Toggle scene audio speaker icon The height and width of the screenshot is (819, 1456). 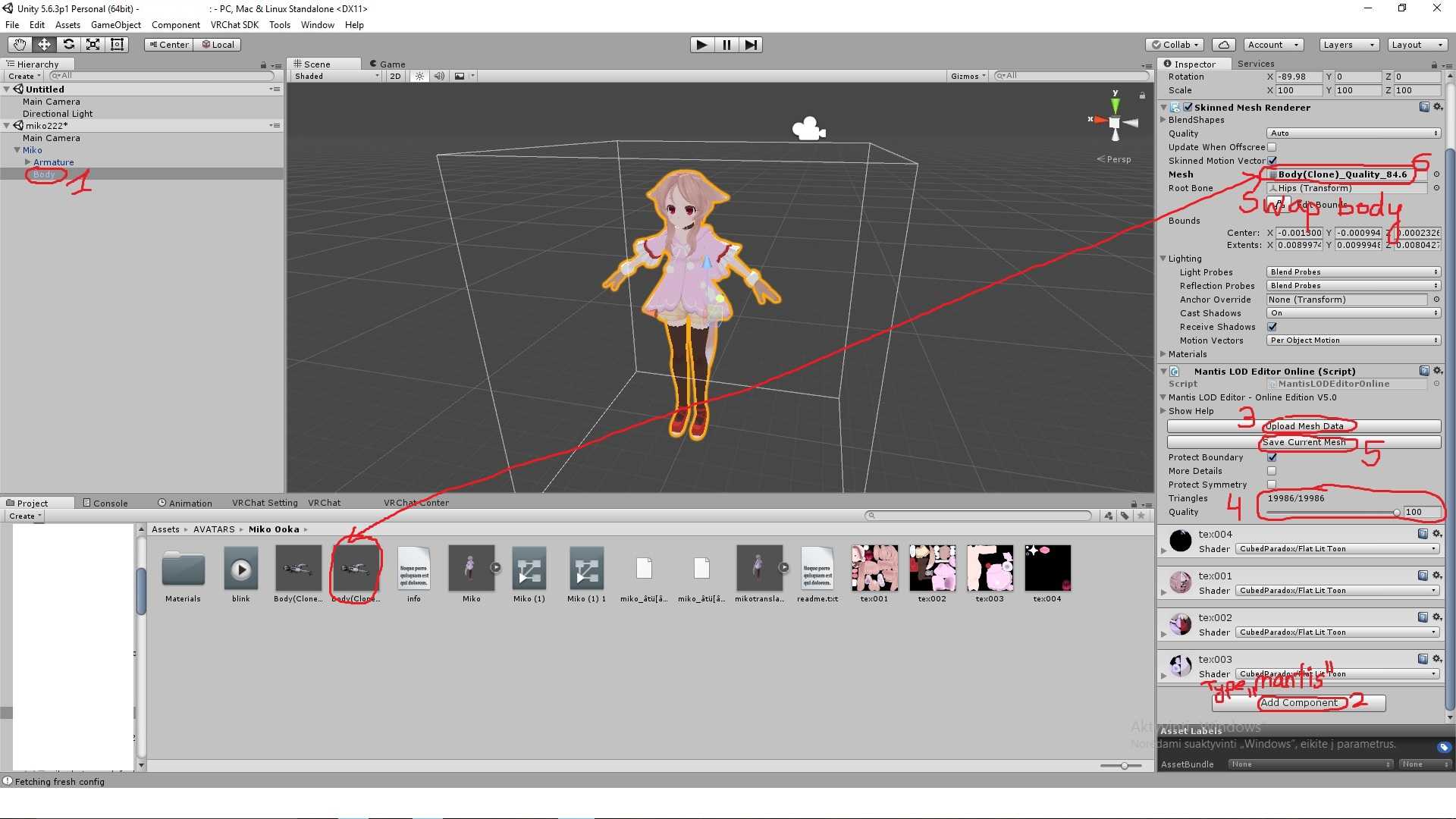point(439,76)
